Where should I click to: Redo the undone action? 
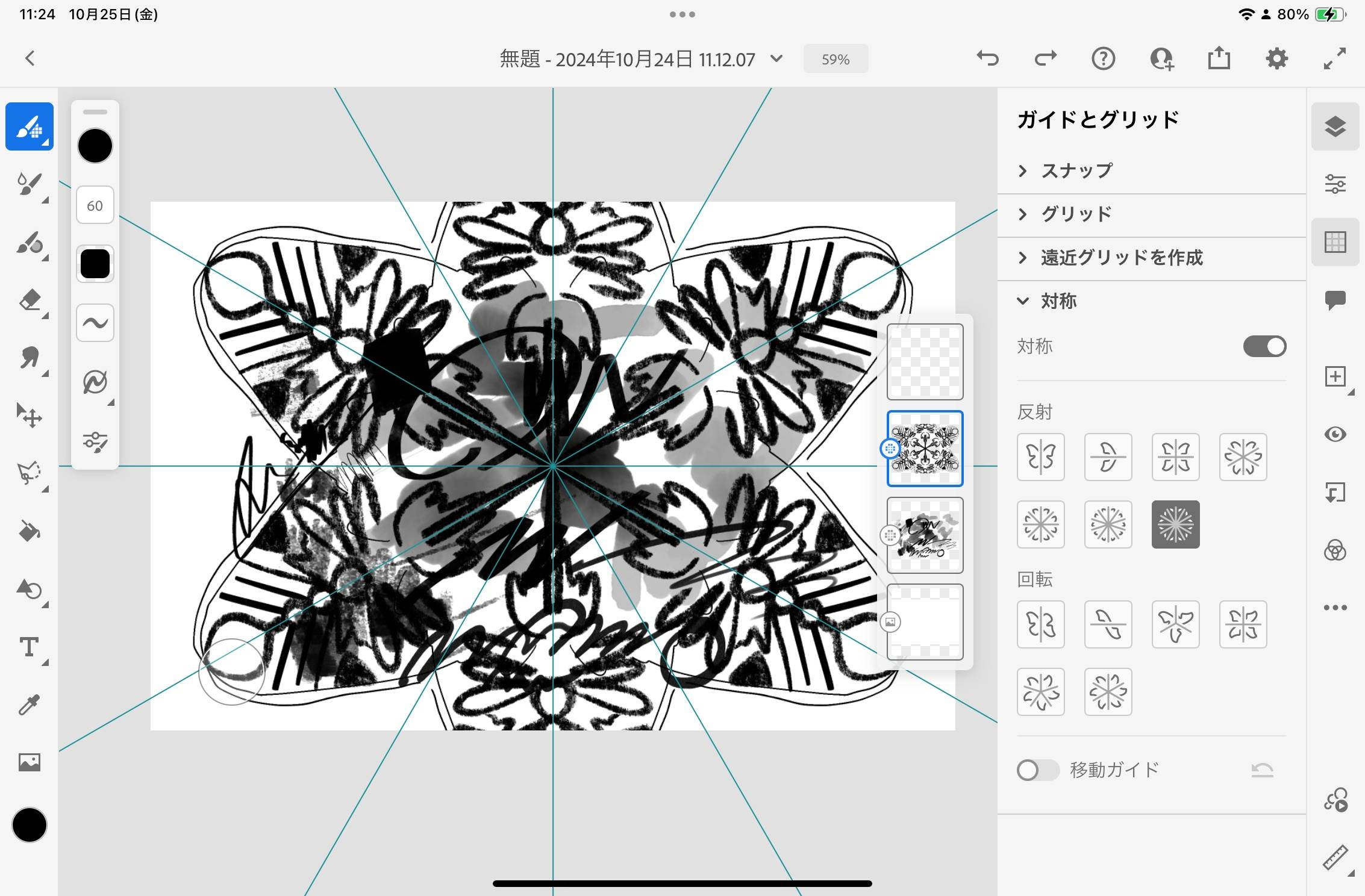(x=1046, y=58)
